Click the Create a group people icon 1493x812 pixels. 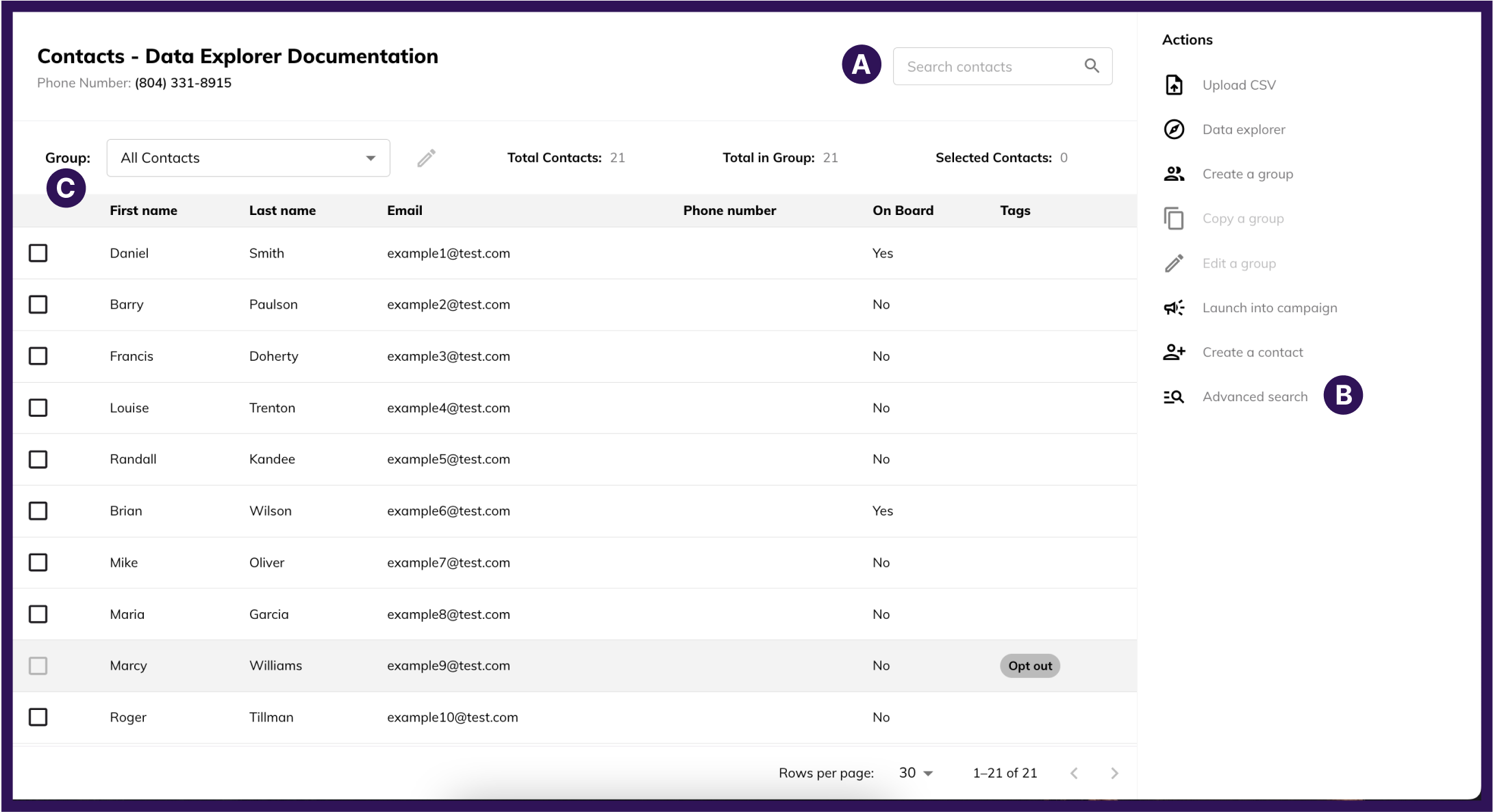(1174, 174)
